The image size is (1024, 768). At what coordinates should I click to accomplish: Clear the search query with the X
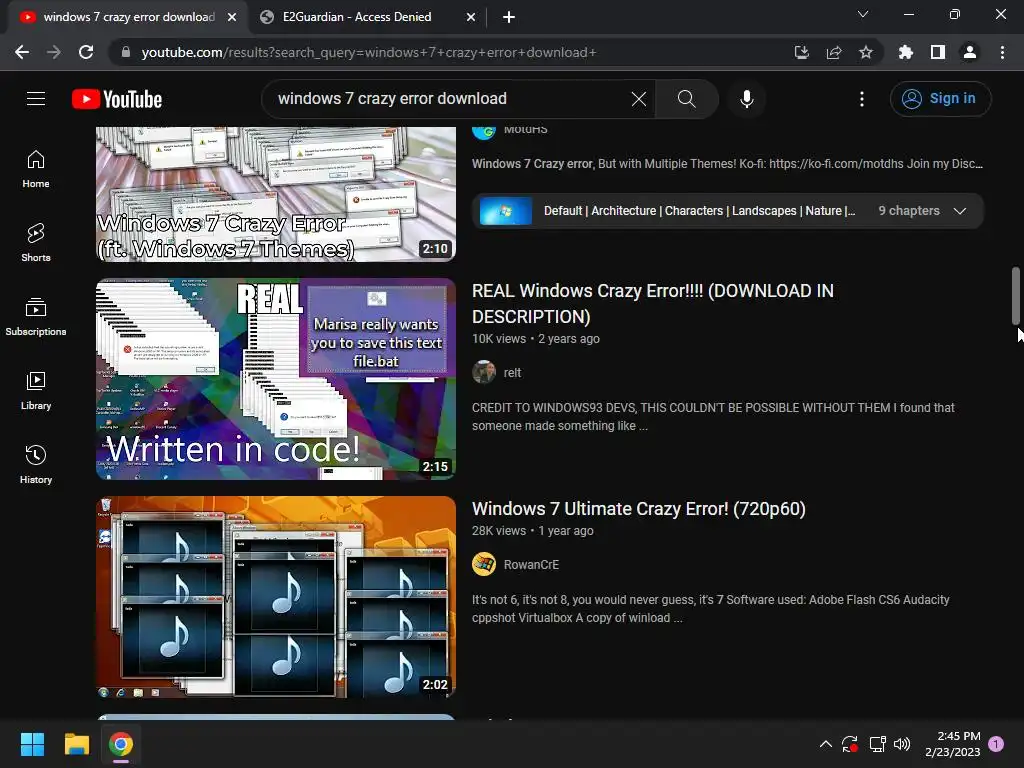click(x=639, y=99)
